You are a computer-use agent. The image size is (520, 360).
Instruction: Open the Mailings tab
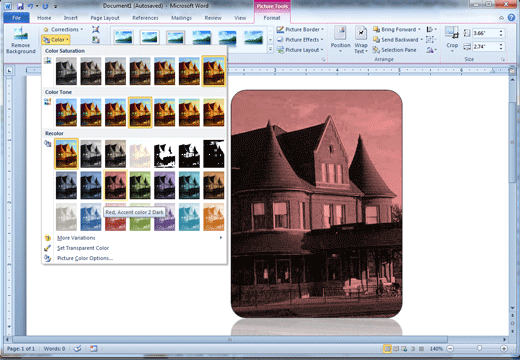coord(181,18)
